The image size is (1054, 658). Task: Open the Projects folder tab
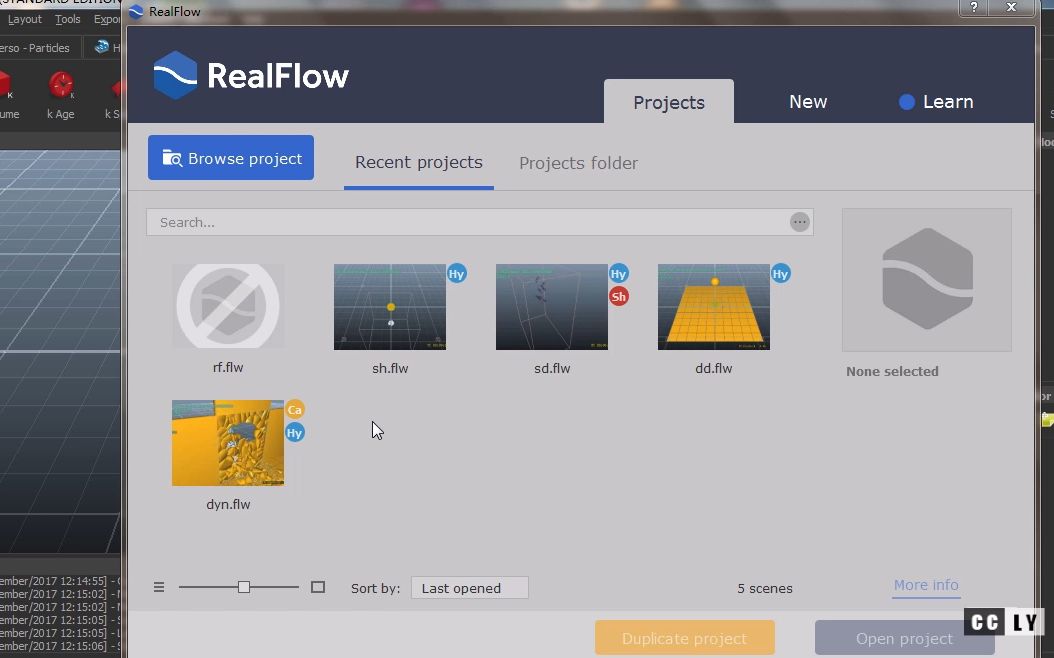tap(578, 163)
